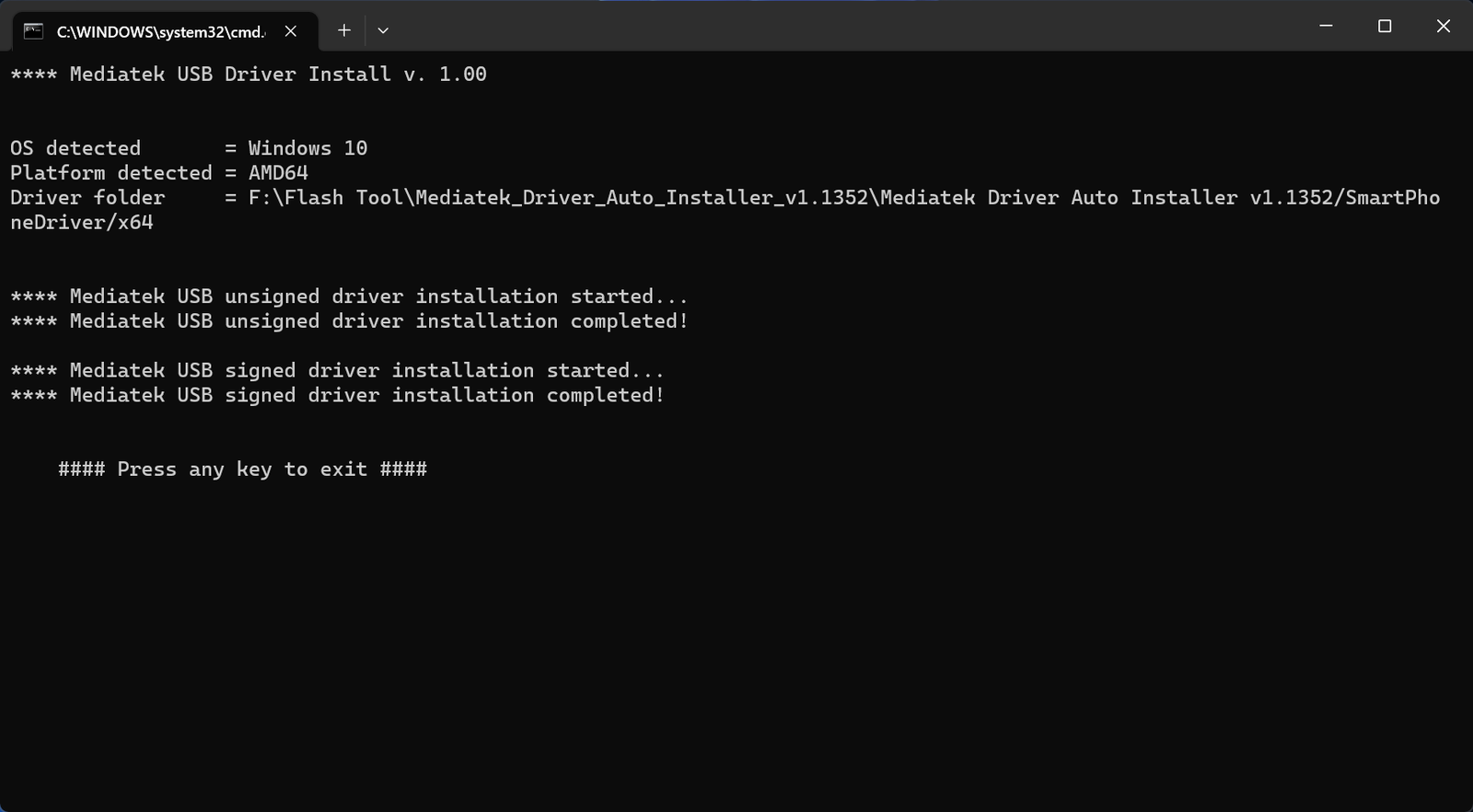Maximize the terminal window
1473x812 pixels.
pyautogui.click(x=1385, y=26)
